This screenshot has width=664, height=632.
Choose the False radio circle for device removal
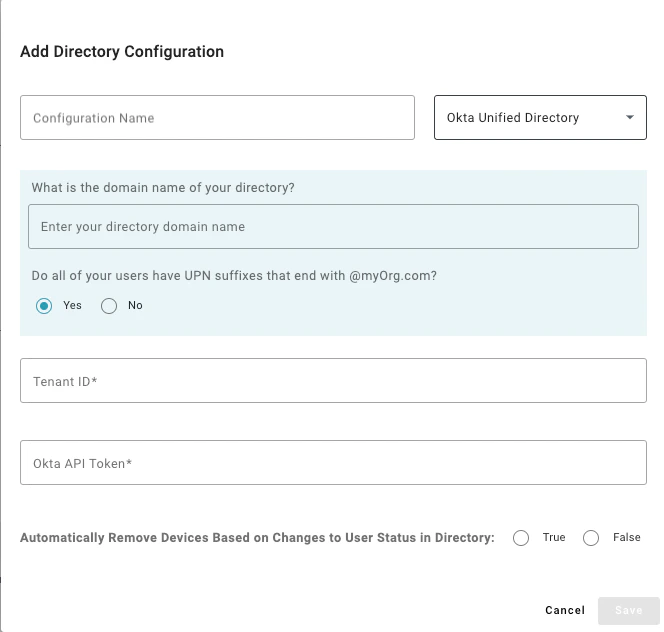point(591,538)
